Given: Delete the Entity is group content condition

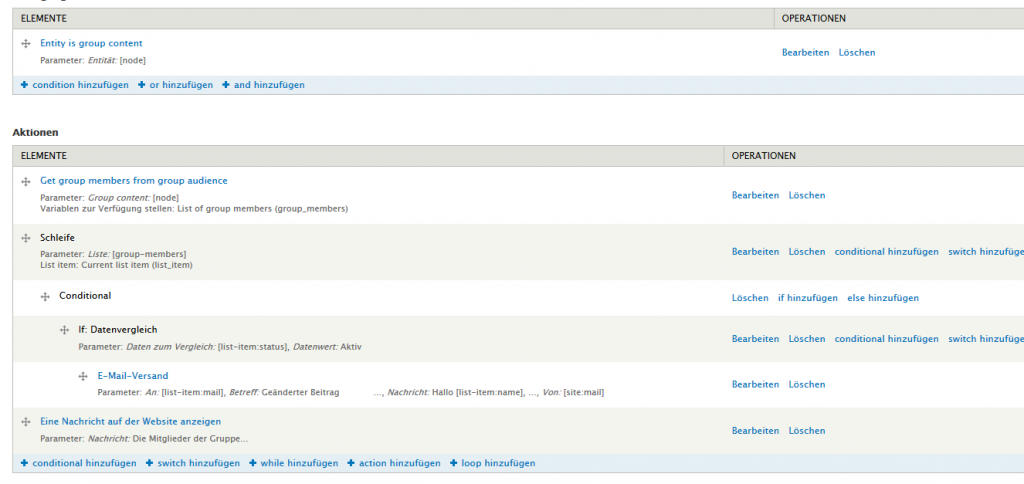Looking at the screenshot, I should (x=856, y=52).
